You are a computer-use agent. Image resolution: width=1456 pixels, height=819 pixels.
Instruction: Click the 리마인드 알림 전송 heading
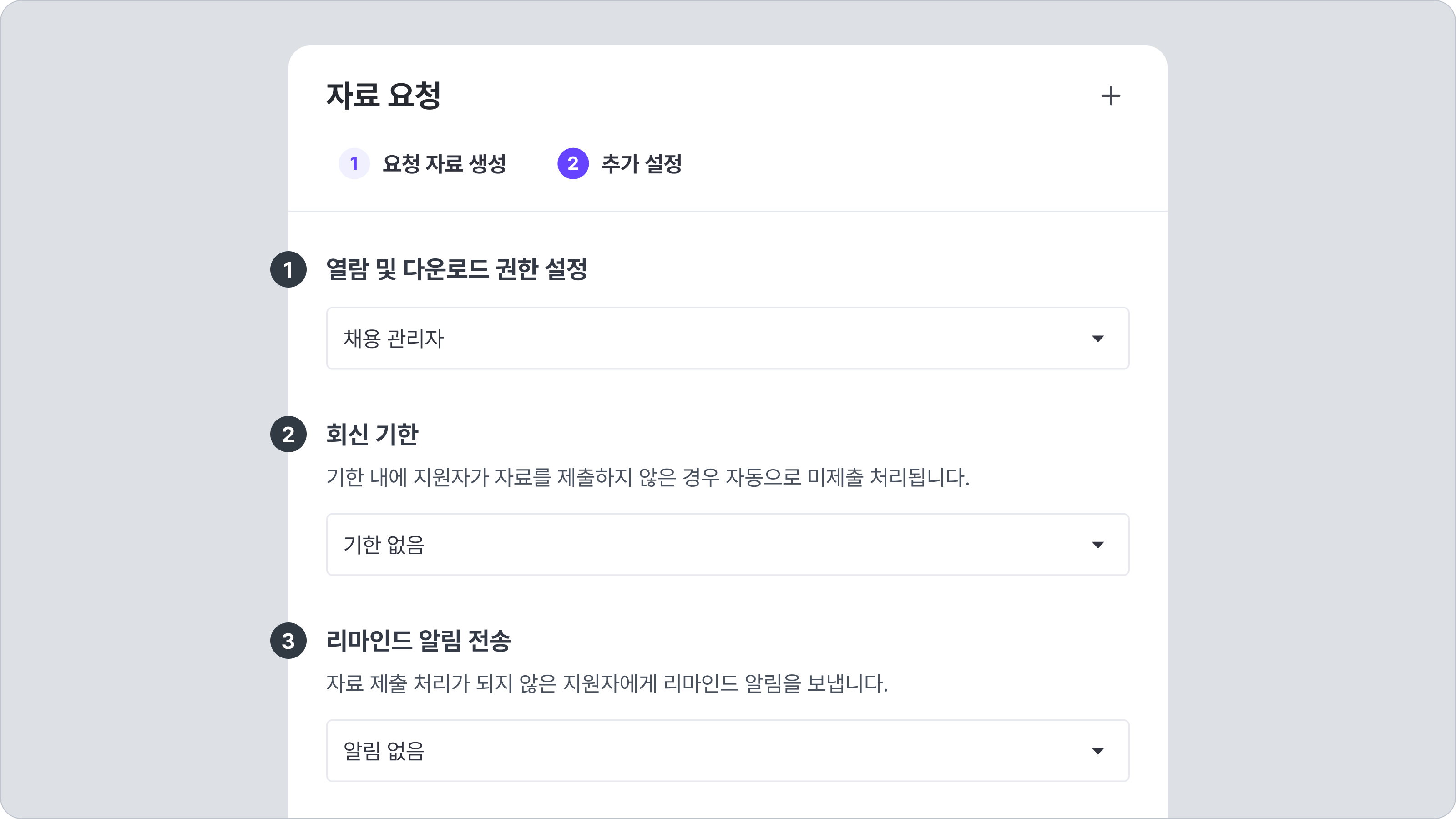point(418,641)
